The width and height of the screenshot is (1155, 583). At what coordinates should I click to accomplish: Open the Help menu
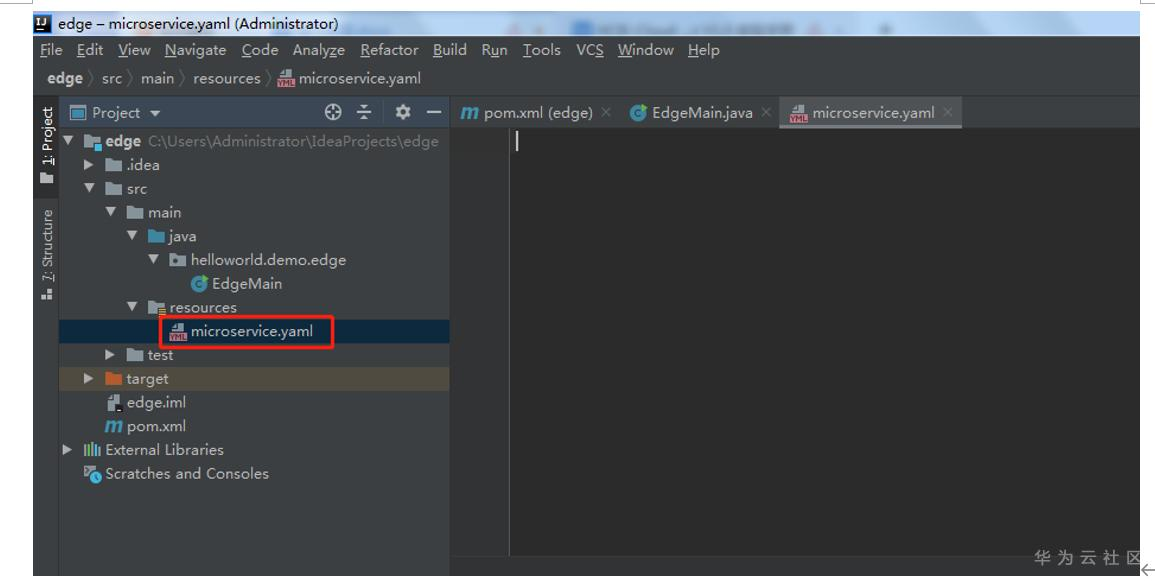tap(703, 50)
